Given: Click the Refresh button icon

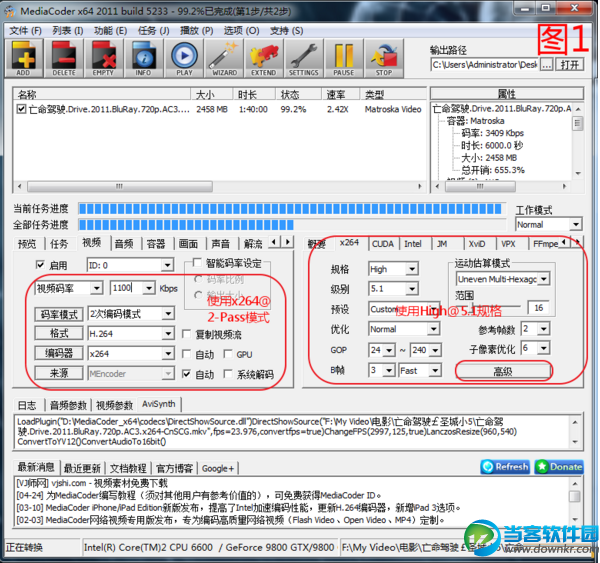Looking at the screenshot, I should (x=505, y=467).
